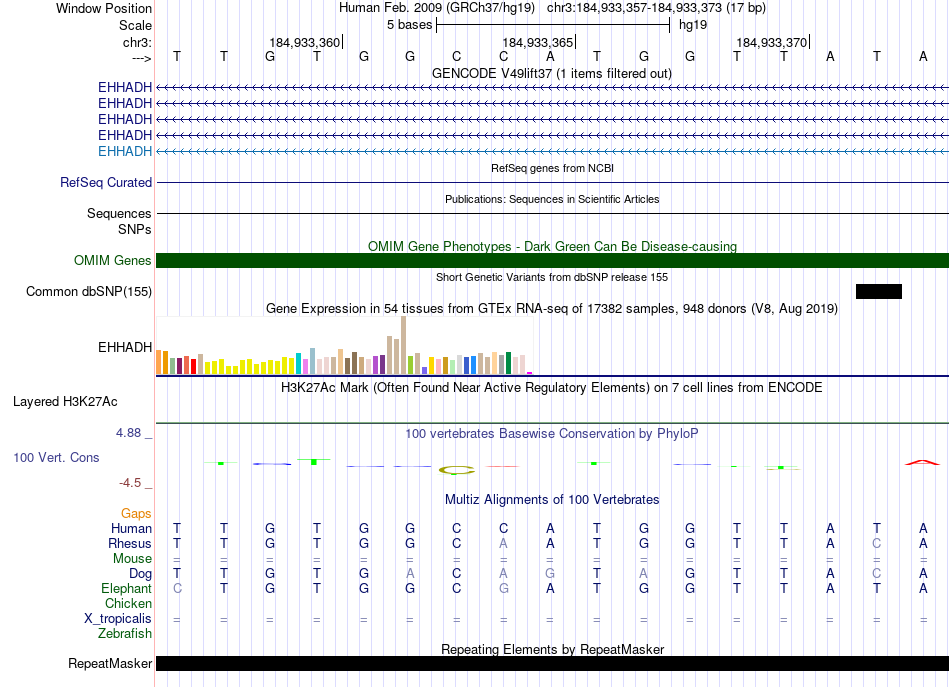Open the RefSeq Curated track label
This screenshot has width=950, height=687.
pos(106,183)
